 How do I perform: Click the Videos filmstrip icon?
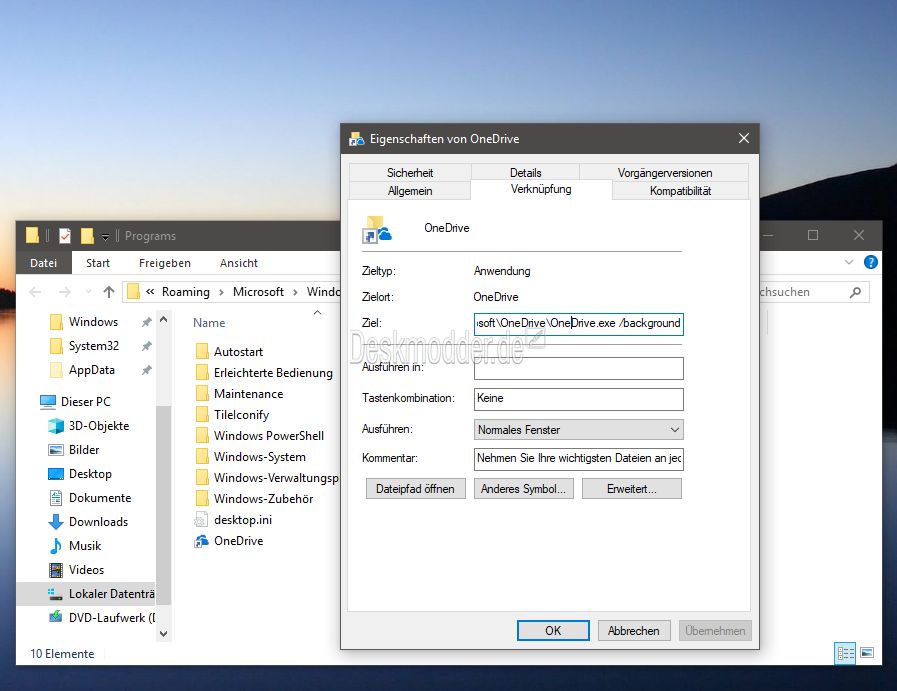pyautogui.click(x=56, y=570)
